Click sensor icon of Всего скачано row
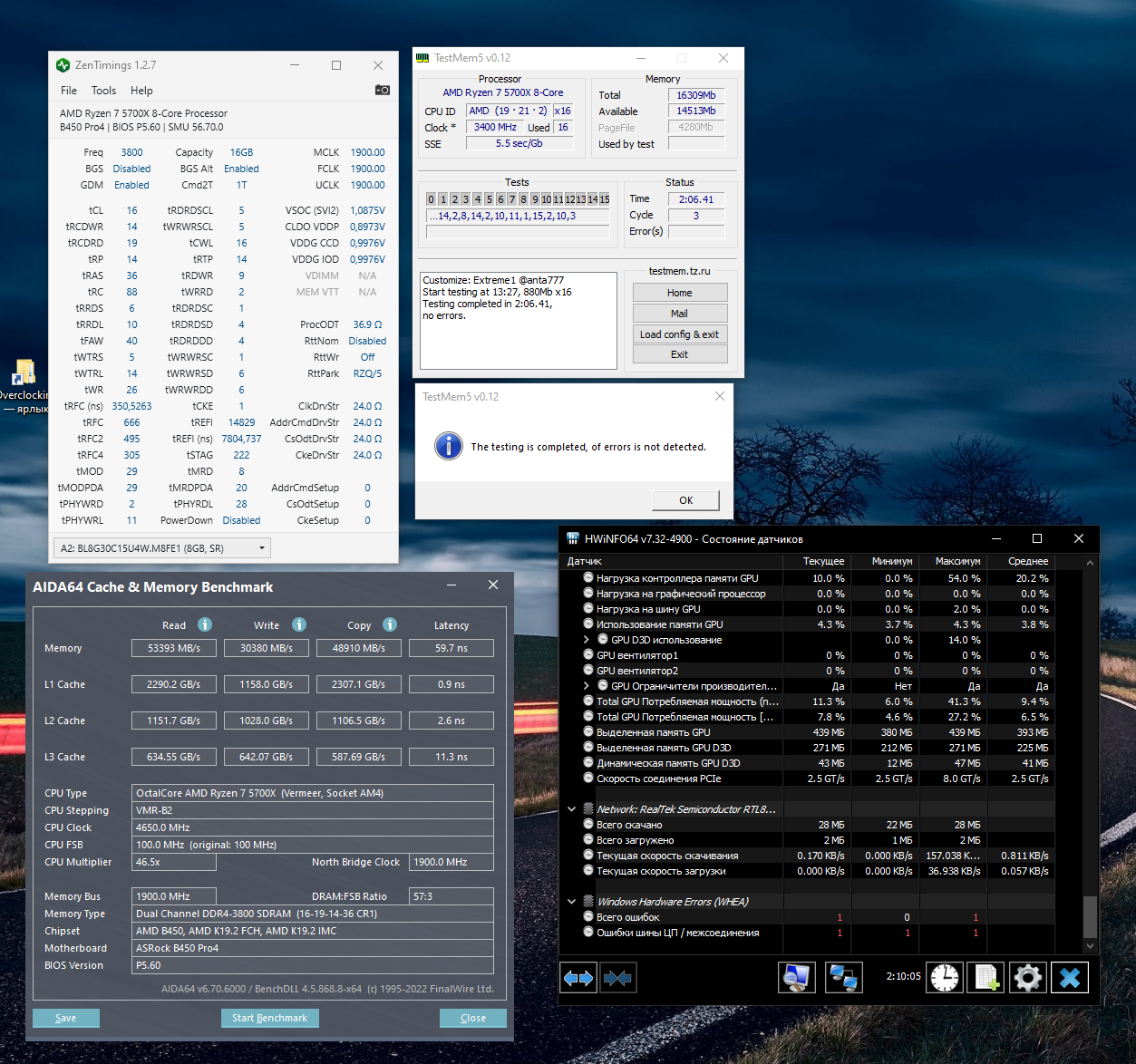Viewport: 1136px width, 1064px height. click(588, 824)
